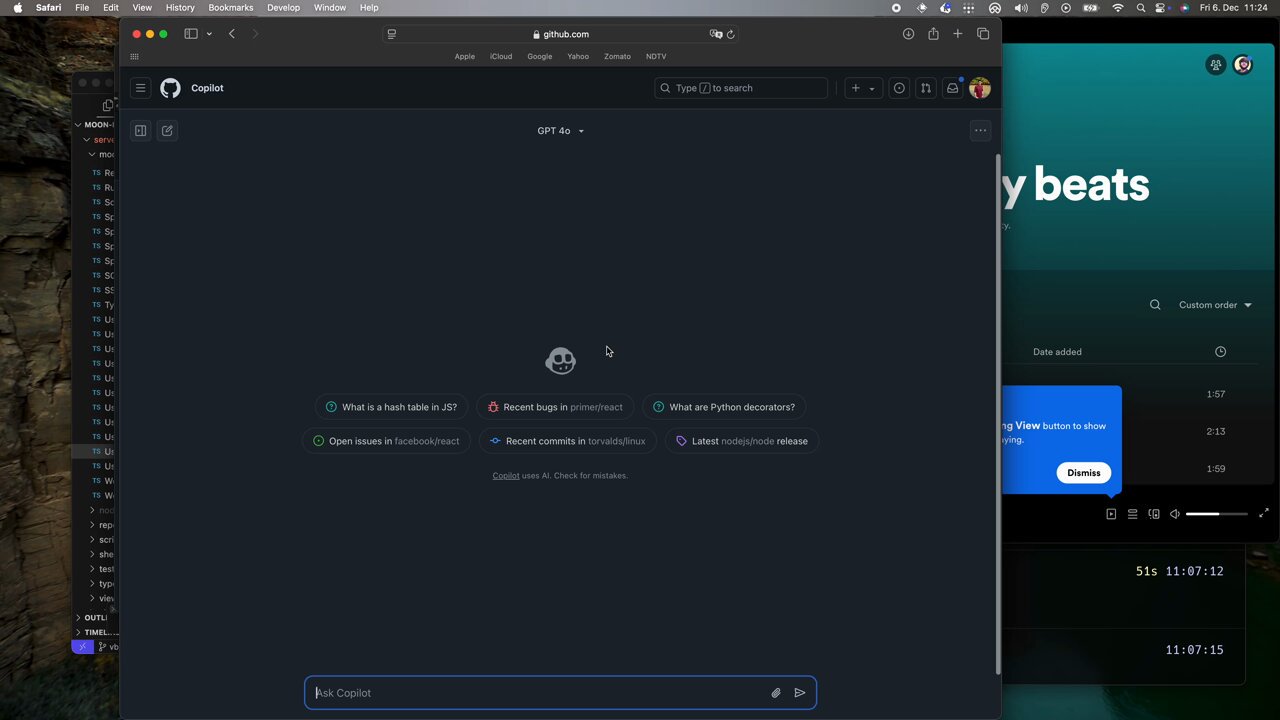Open the Safari Window menu
The image size is (1280, 720).
330,8
